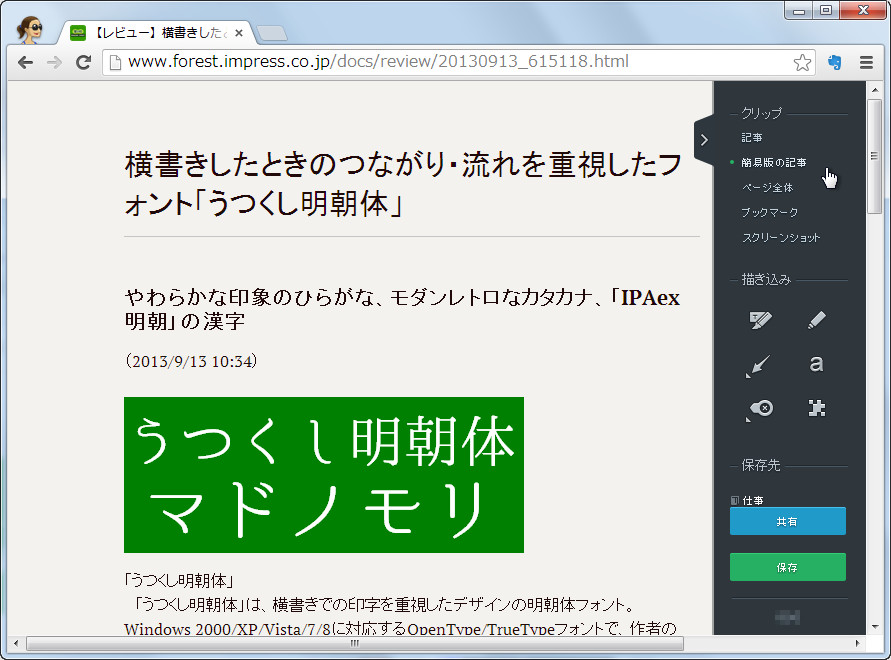Image resolution: width=891 pixels, height=660 pixels.
Task: Select the stamp annotation tool
Action: pos(762,408)
